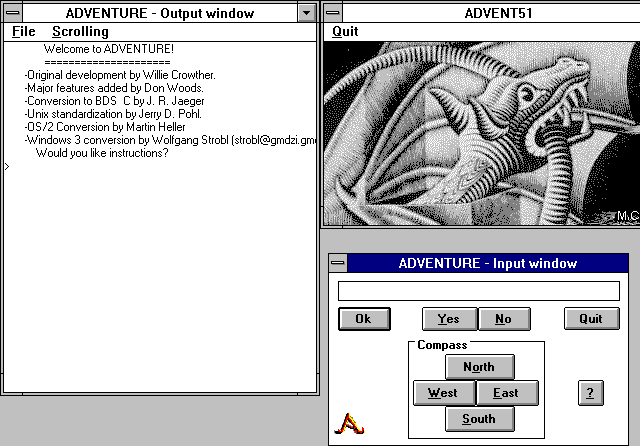Open the ADVENT51 window system menu box
The width and height of the screenshot is (640, 446).
333,13
